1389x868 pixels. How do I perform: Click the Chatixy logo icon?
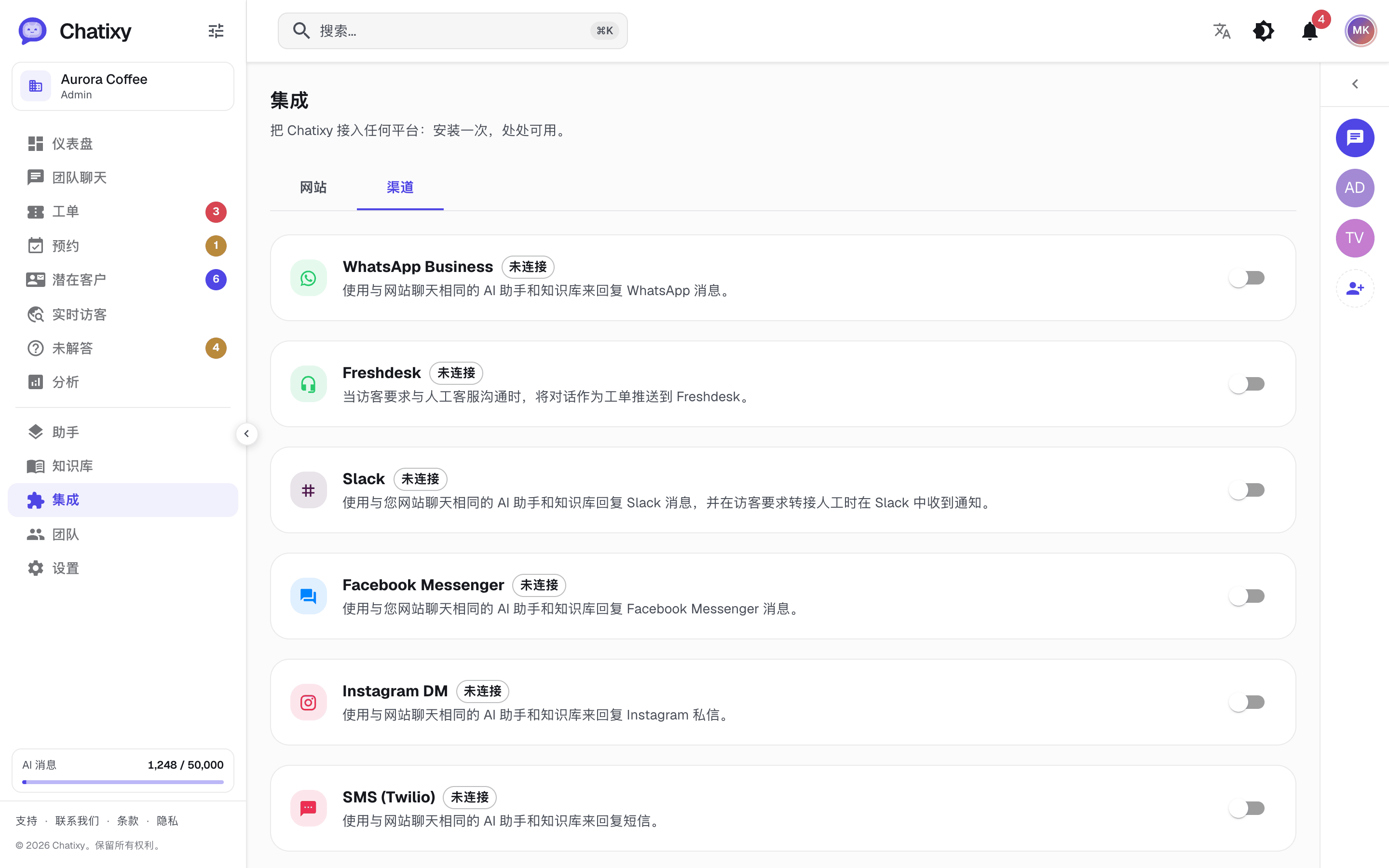pos(32,31)
